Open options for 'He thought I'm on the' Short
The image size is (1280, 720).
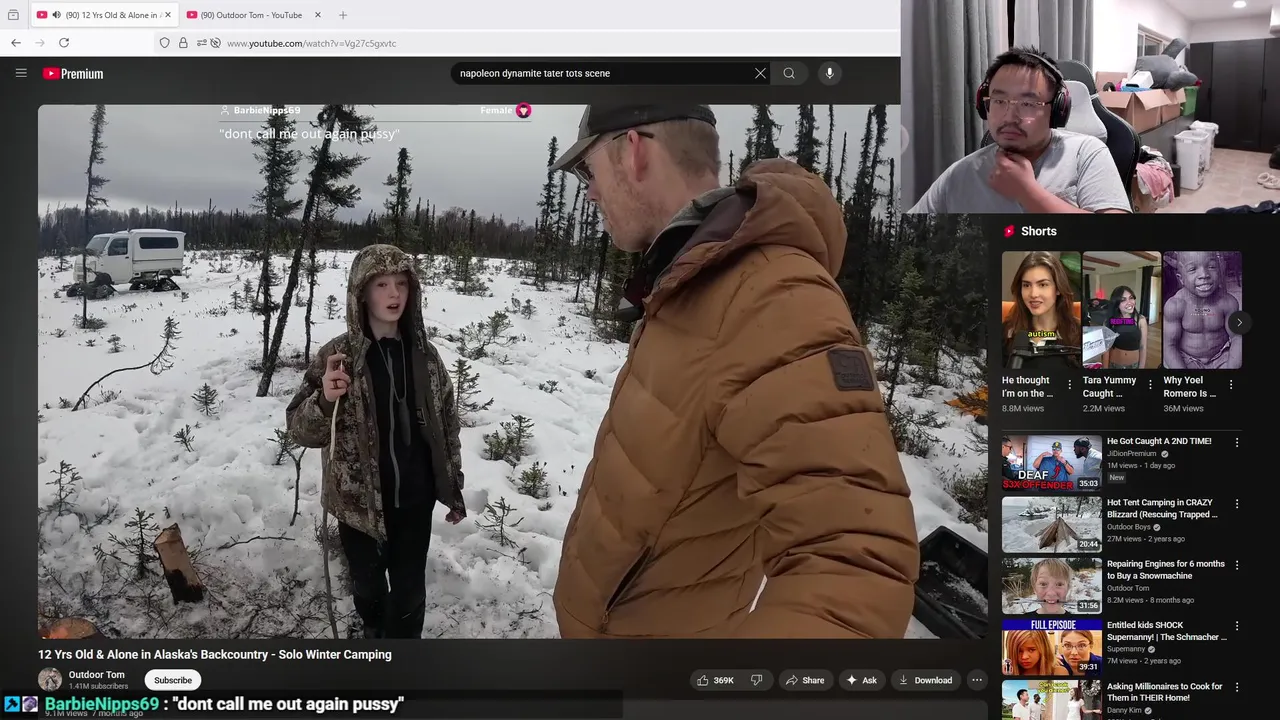1070,384
